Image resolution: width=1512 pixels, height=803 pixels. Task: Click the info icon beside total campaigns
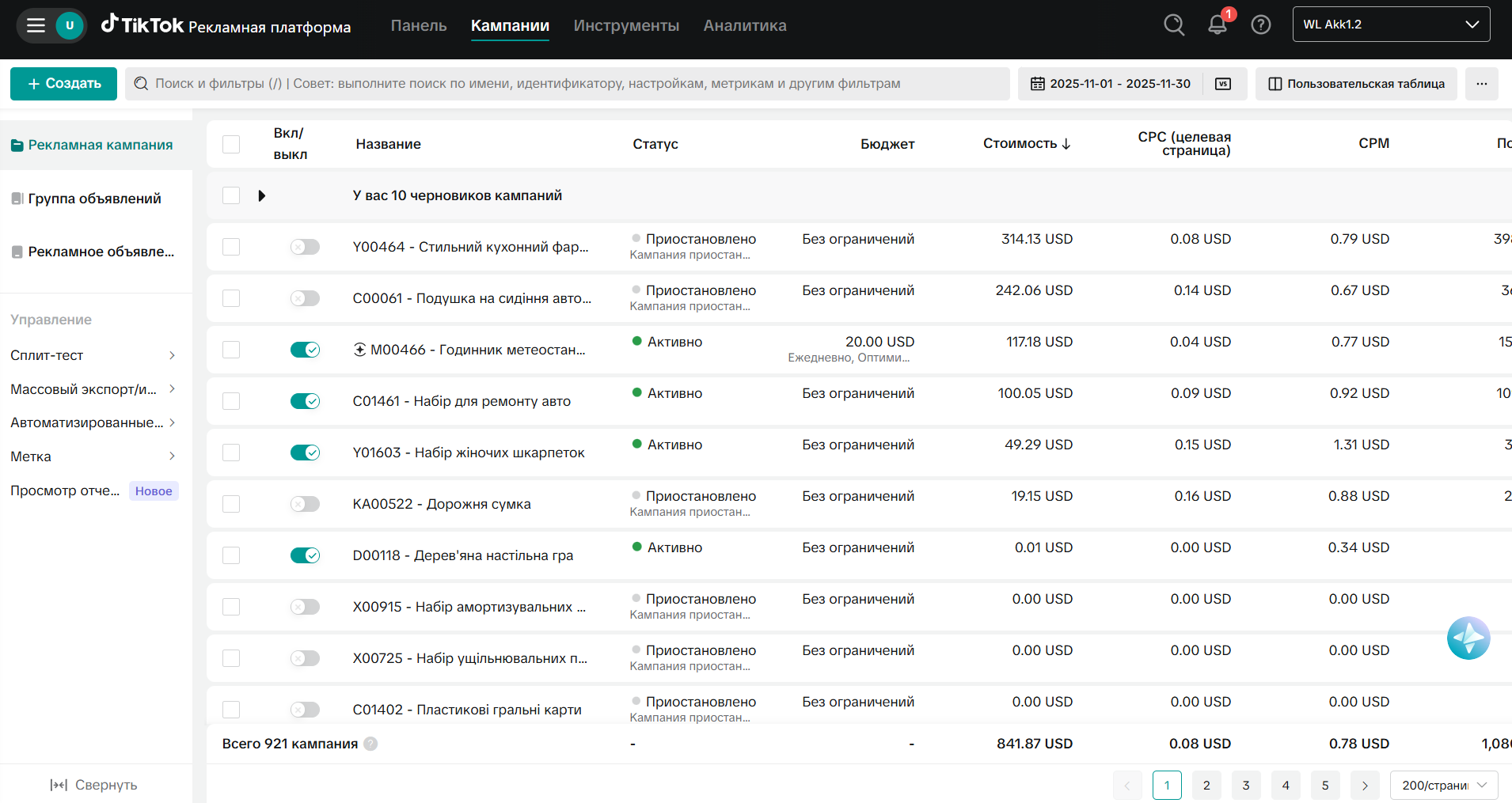(x=370, y=744)
